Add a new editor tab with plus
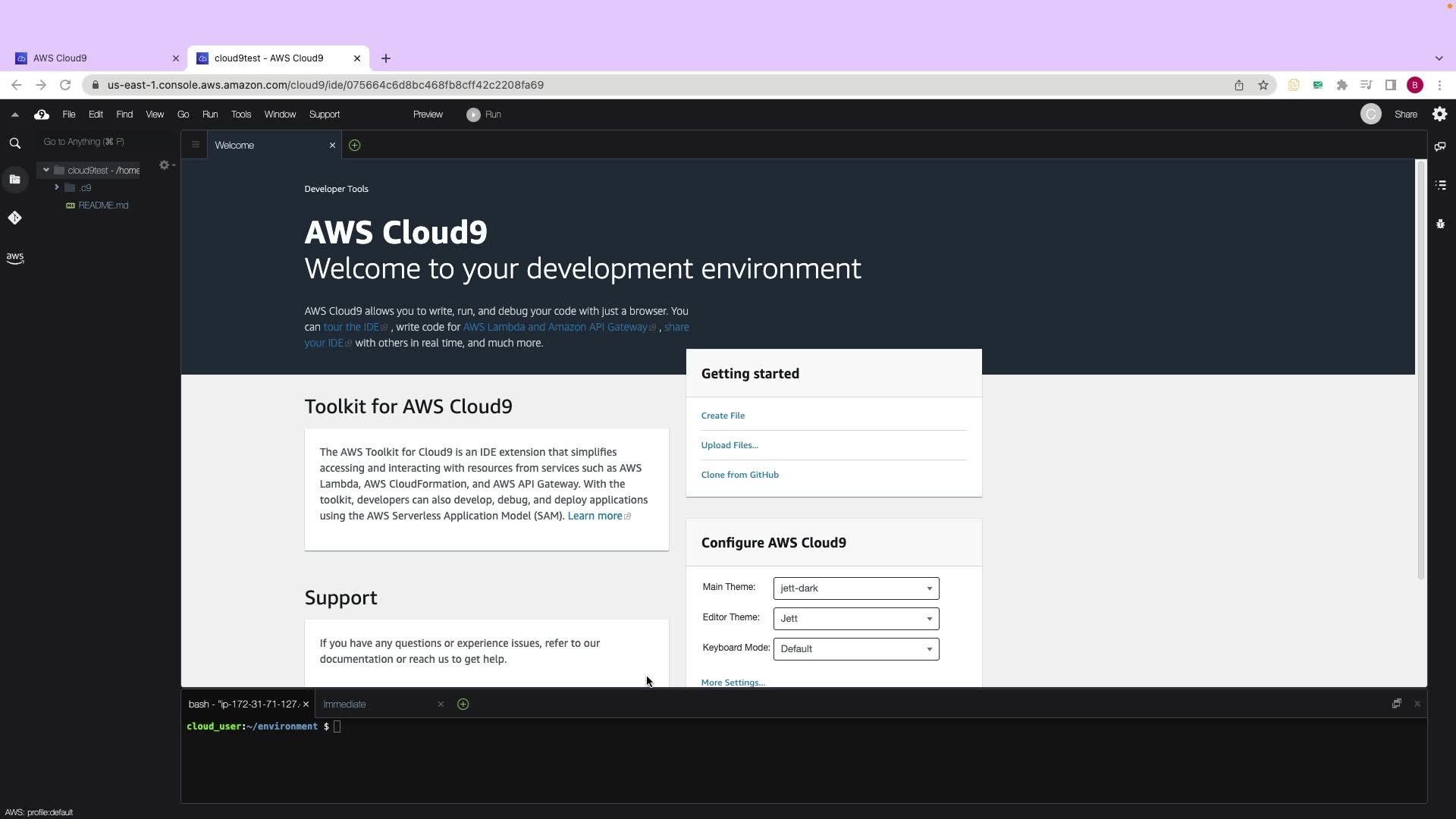The image size is (1456, 819). tap(354, 146)
